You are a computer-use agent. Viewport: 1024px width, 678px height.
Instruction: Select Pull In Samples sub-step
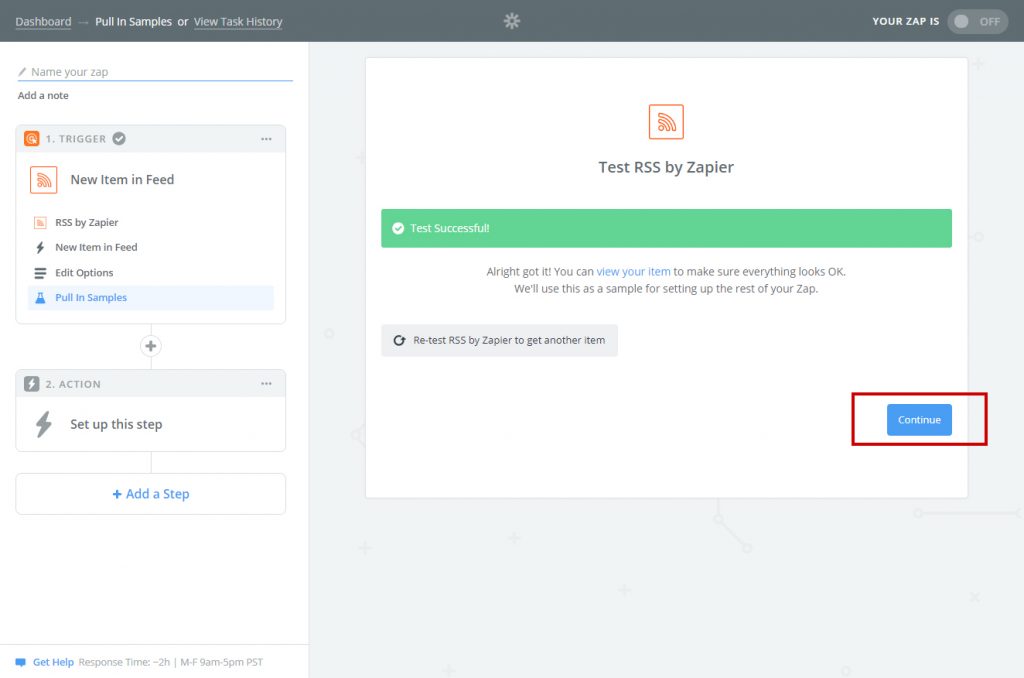pos(91,298)
